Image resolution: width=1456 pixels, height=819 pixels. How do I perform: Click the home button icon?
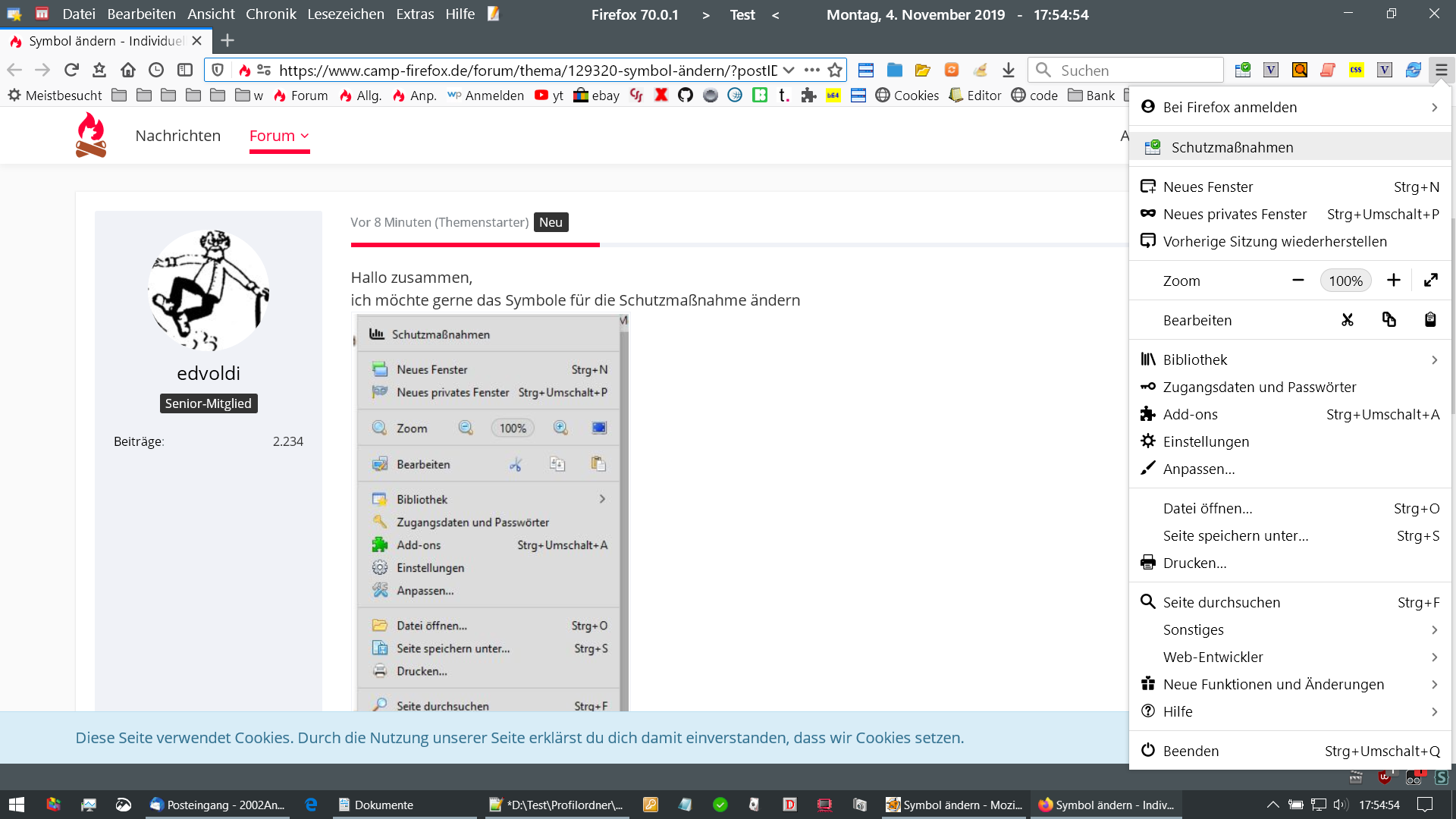click(x=127, y=70)
